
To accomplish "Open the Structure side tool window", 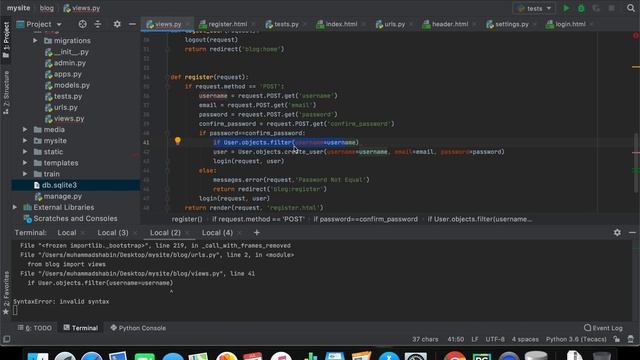I will [x=6, y=92].
